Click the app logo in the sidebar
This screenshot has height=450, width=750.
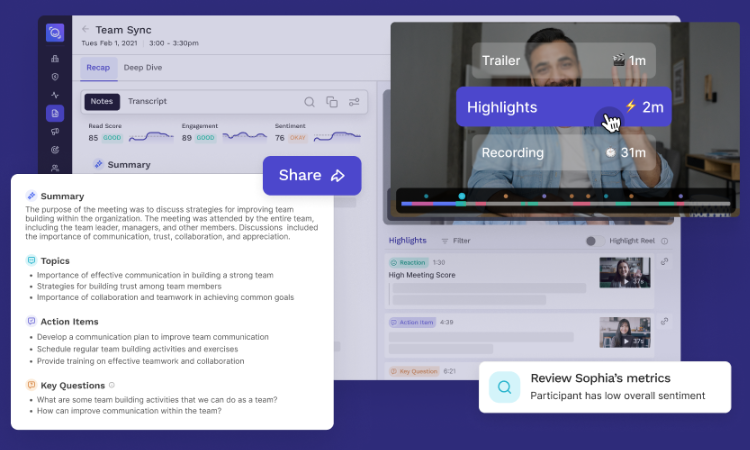(x=55, y=33)
